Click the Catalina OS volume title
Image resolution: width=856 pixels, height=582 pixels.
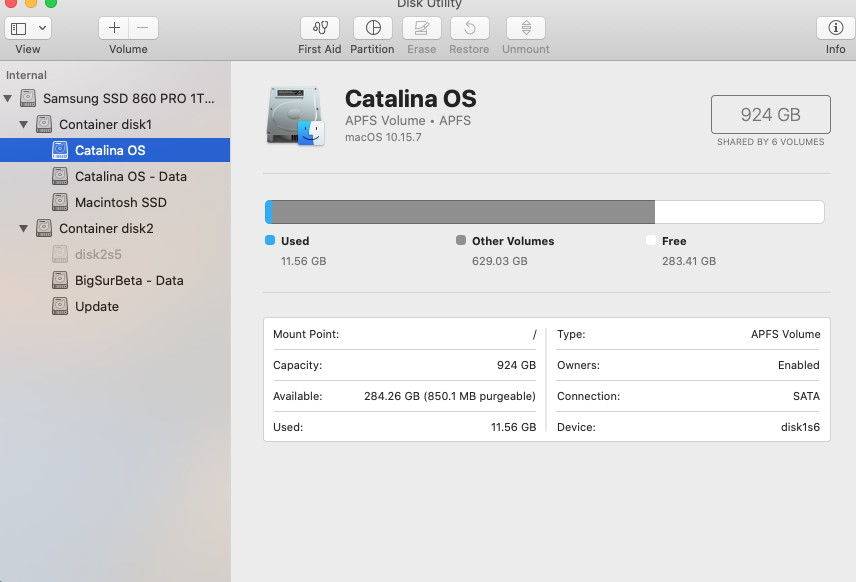point(411,99)
